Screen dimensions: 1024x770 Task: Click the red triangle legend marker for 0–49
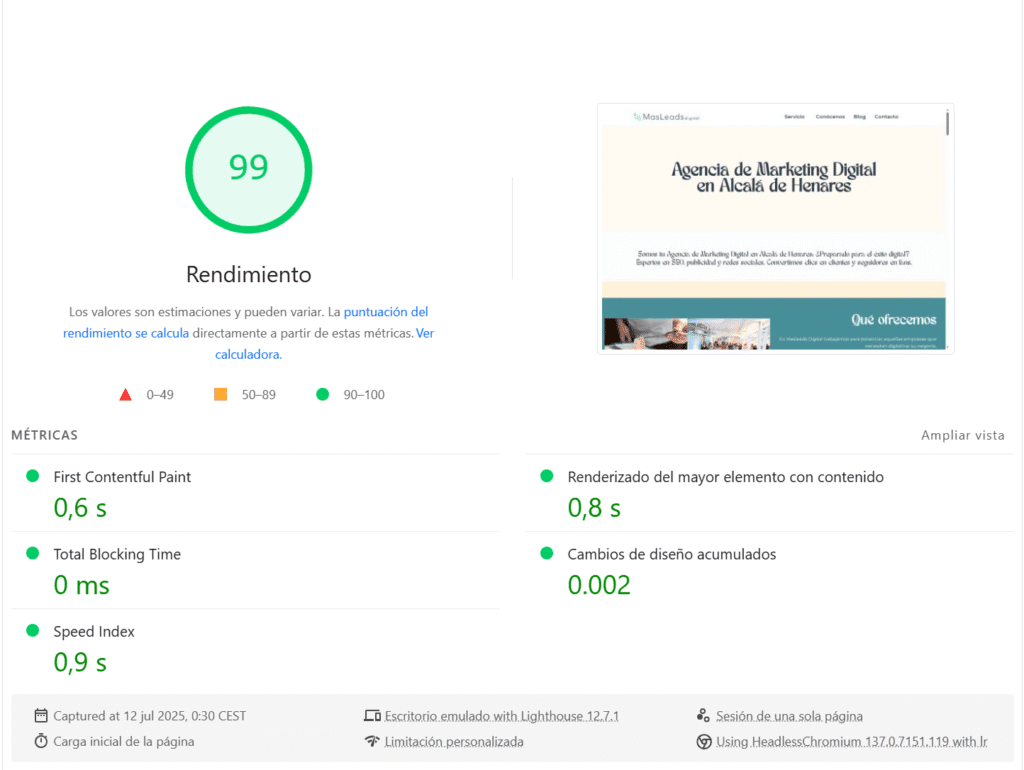coord(125,394)
